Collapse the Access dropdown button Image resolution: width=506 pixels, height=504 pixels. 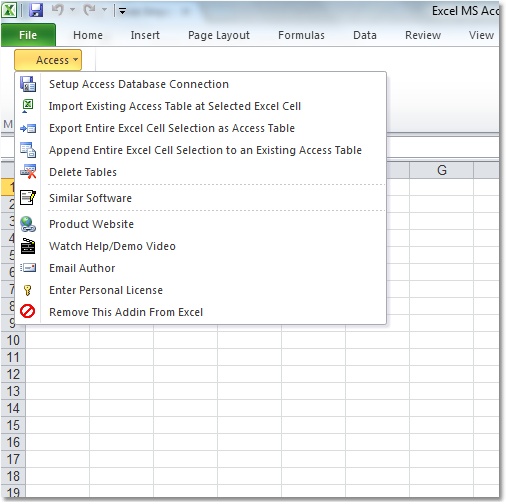click(48, 60)
